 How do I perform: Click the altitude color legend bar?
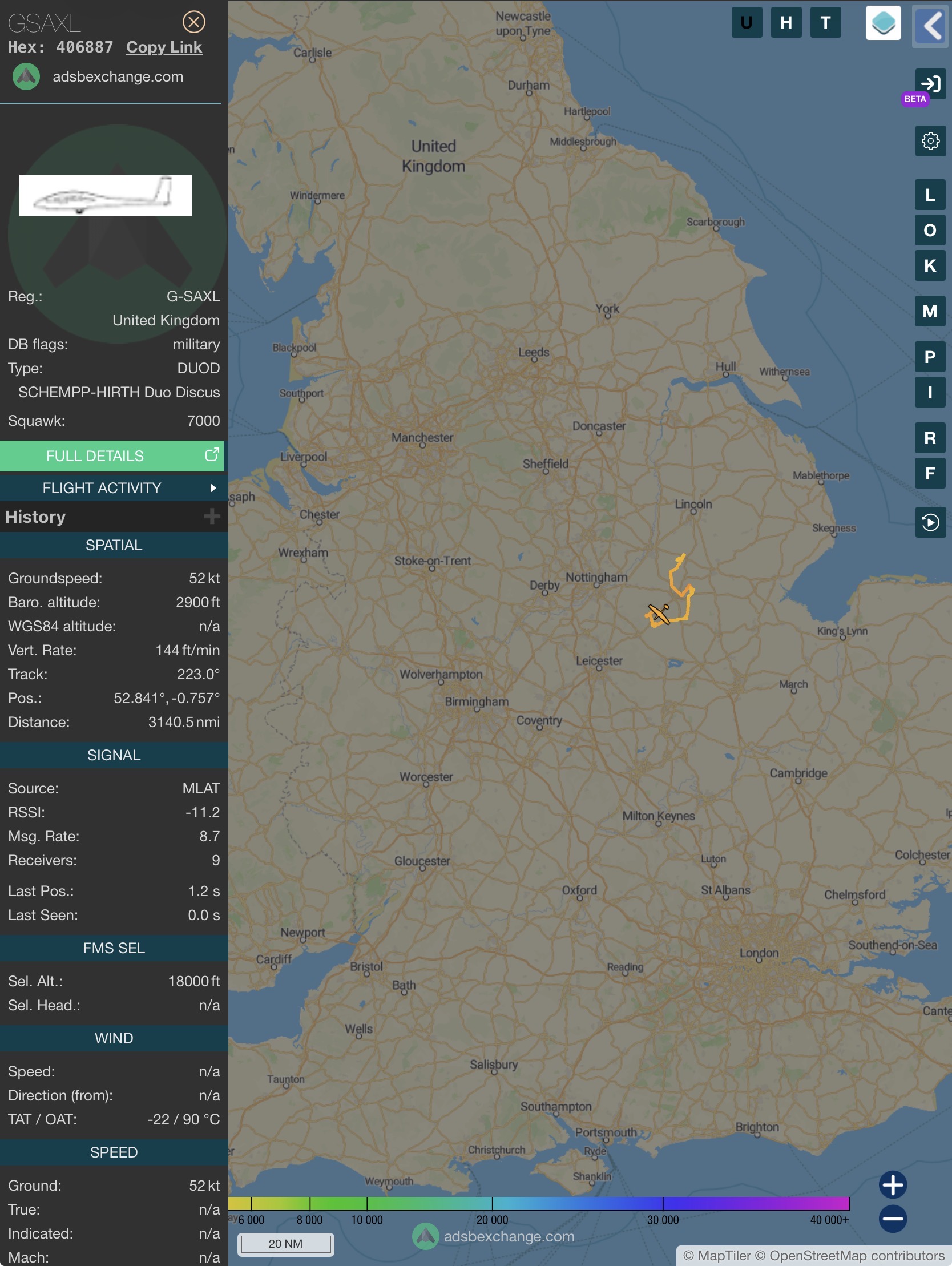pos(539,1203)
